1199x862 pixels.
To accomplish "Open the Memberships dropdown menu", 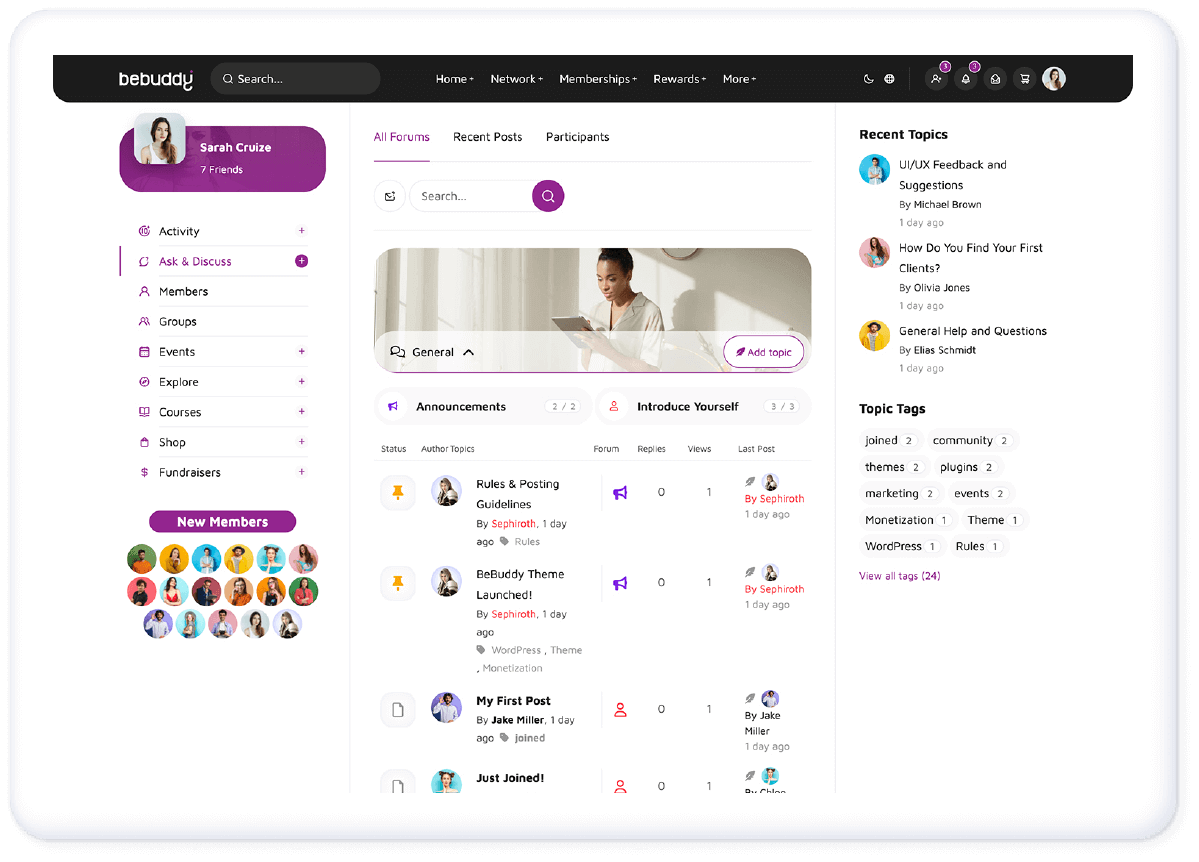I will click(x=597, y=79).
